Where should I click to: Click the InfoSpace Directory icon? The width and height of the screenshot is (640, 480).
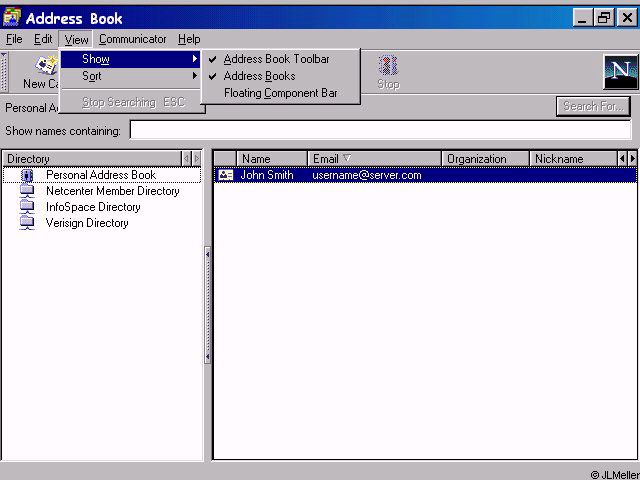tap(27, 207)
